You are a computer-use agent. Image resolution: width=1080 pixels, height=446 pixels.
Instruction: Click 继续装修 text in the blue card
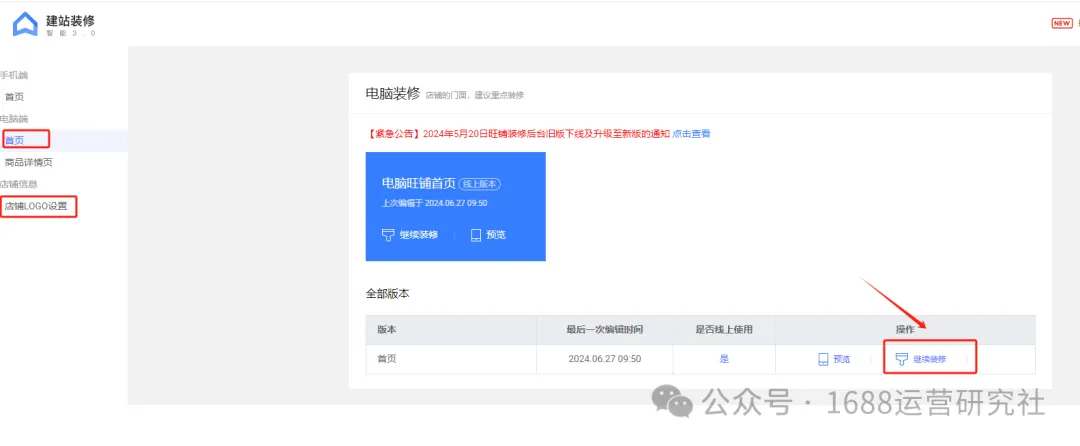(x=419, y=235)
